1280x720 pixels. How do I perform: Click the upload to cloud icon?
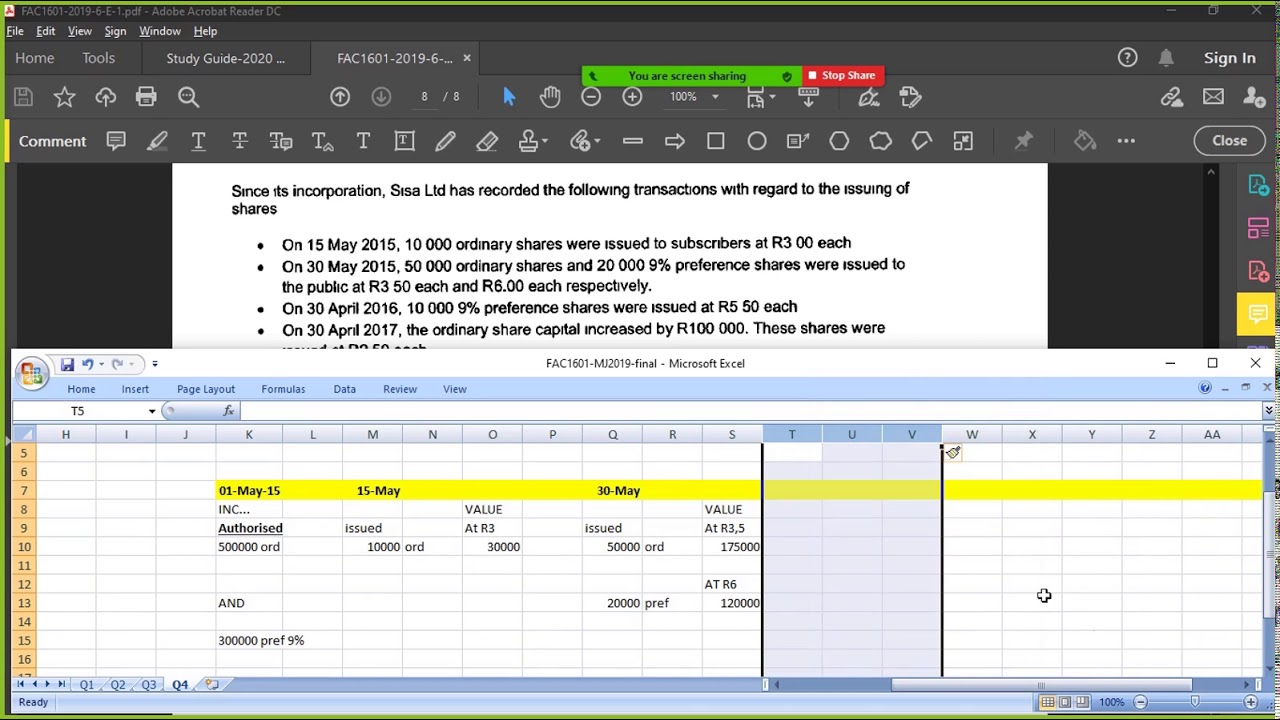(x=105, y=97)
